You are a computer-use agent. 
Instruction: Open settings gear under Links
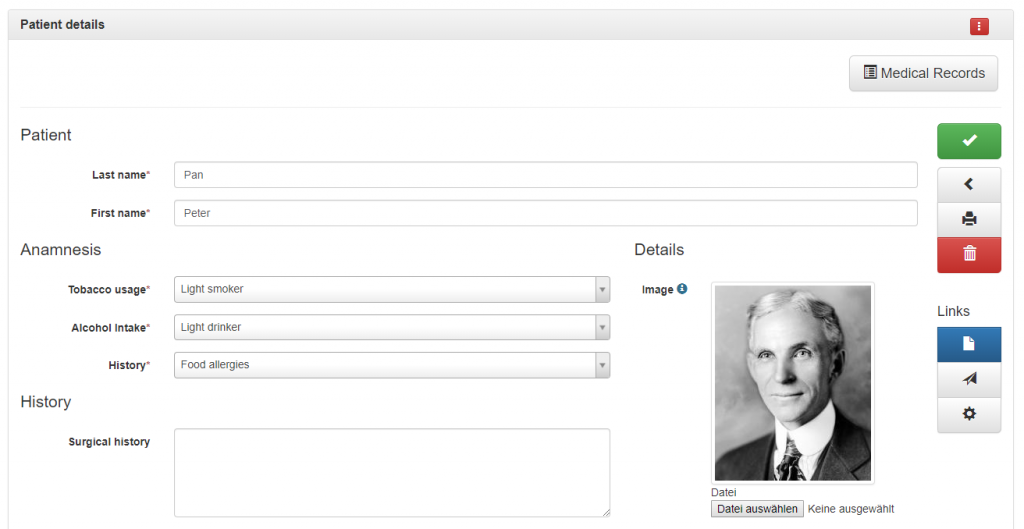point(968,414)
